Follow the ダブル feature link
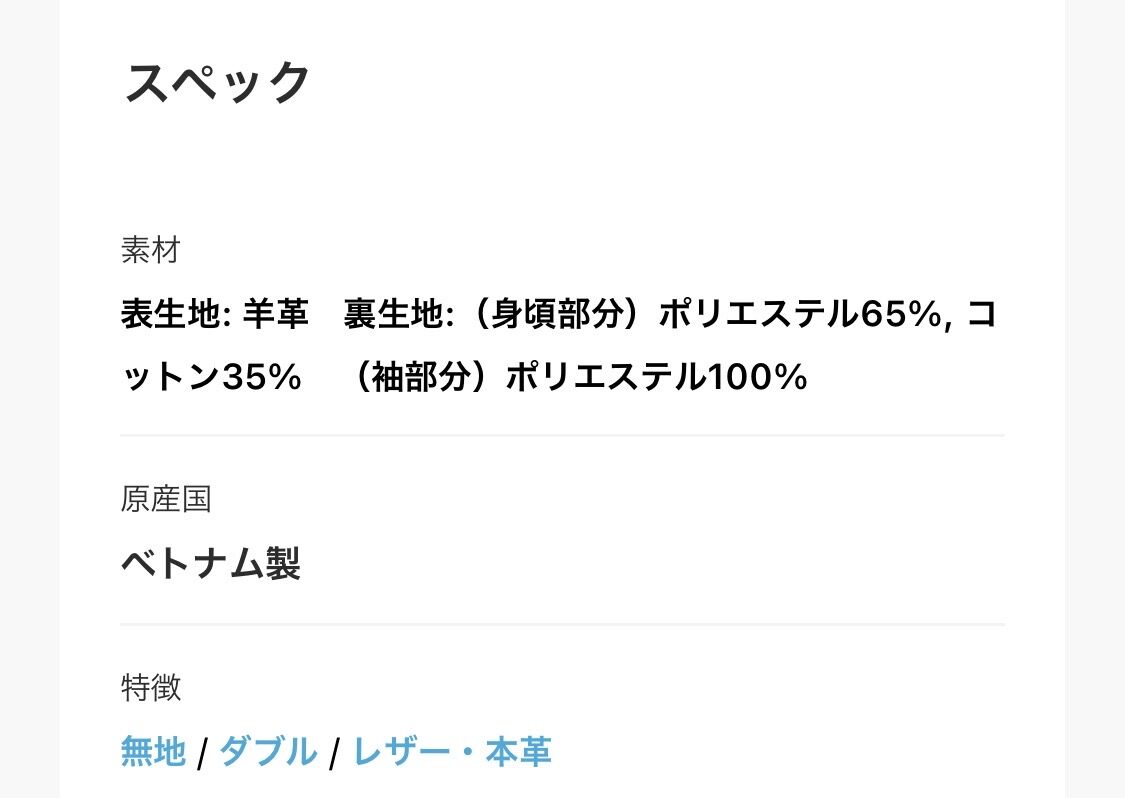 pos(268,751)
